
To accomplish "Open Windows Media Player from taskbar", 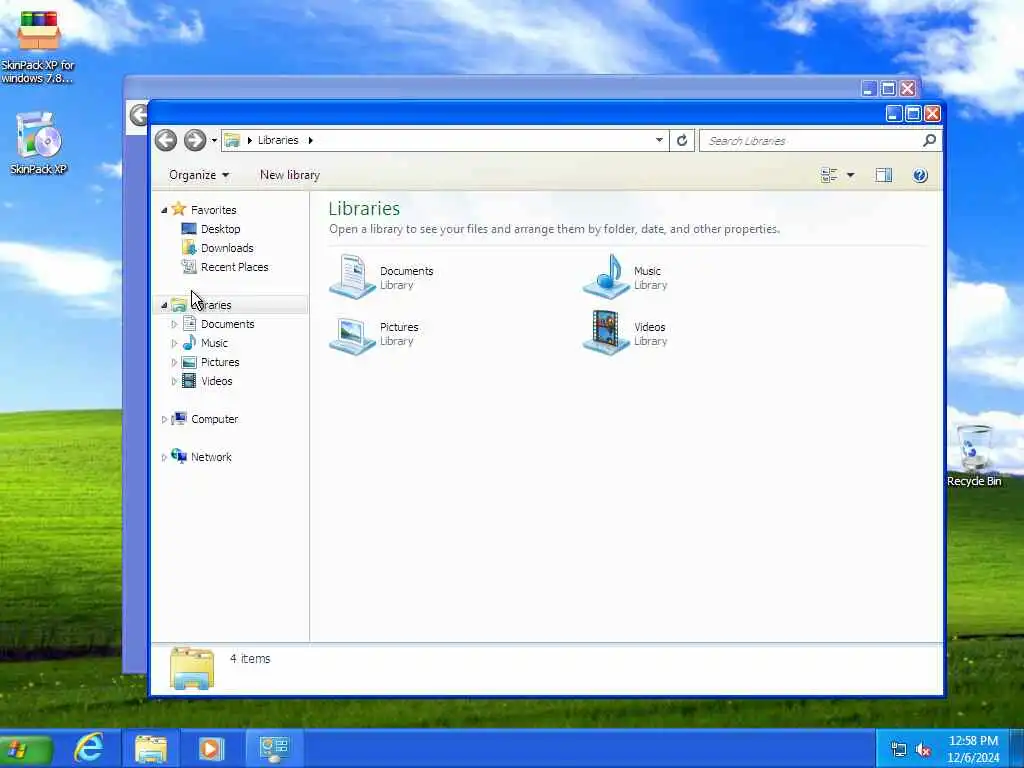I will 211,748.
